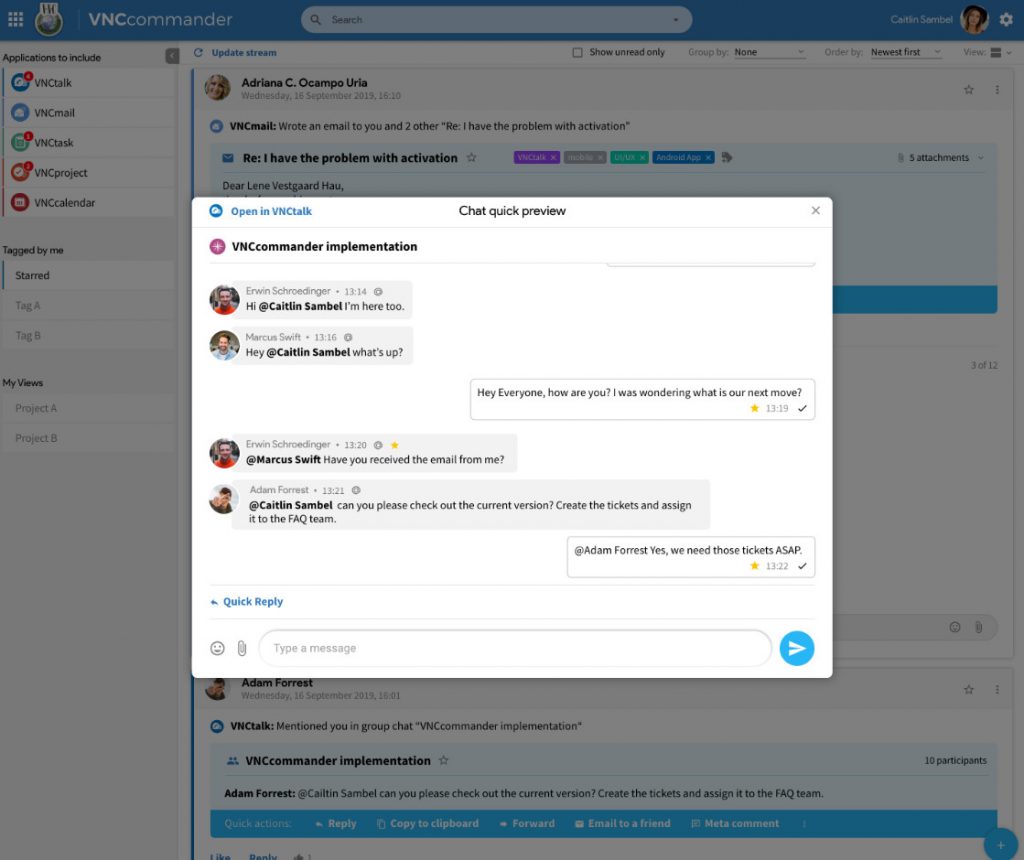Attach a file using paperclip in Quick Reply
The image size is (1024, 860).
coord(242,648)
